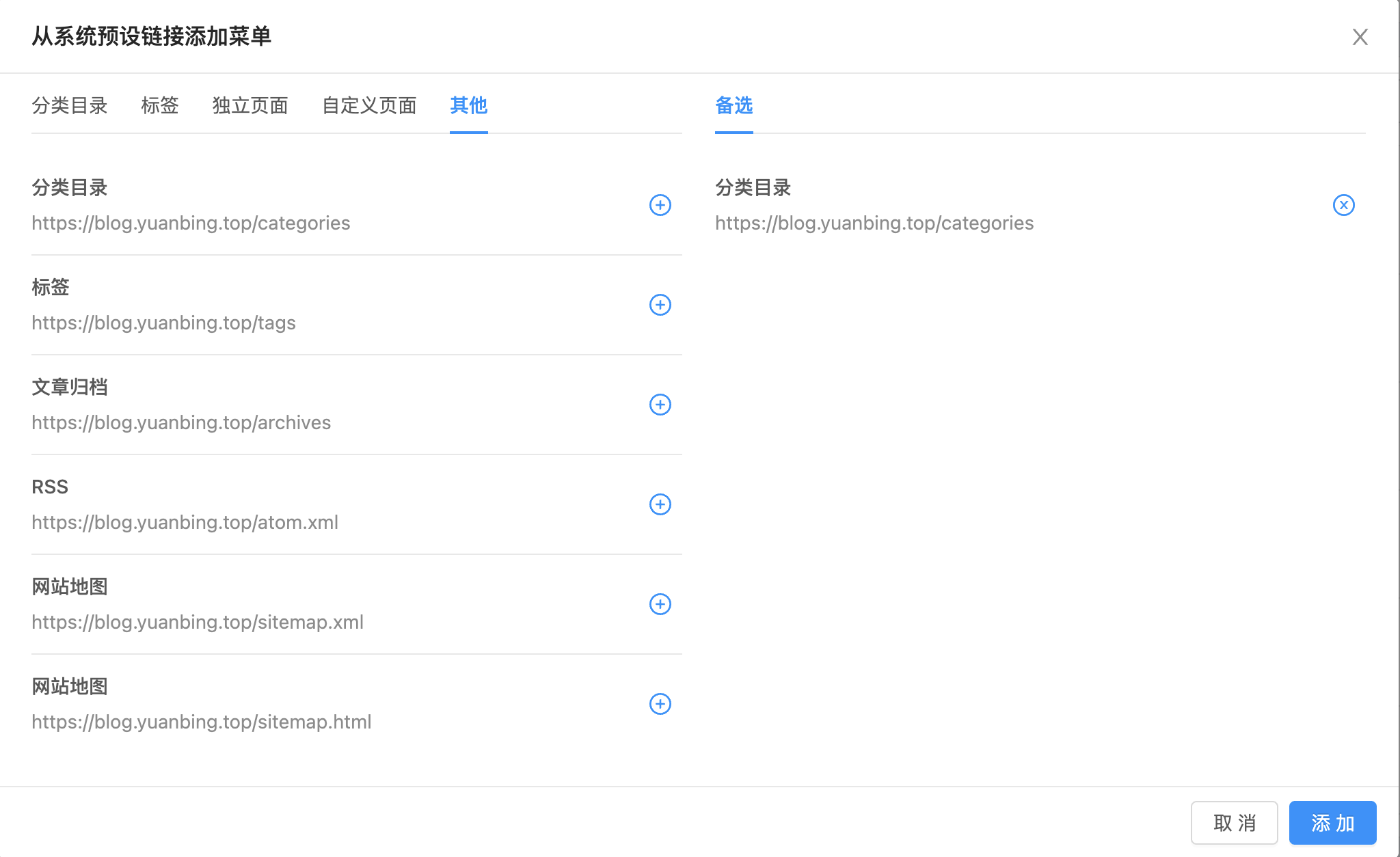Click the categories URL under 分类目录
Screen dimensions: 1400x857
click(190, 223)
